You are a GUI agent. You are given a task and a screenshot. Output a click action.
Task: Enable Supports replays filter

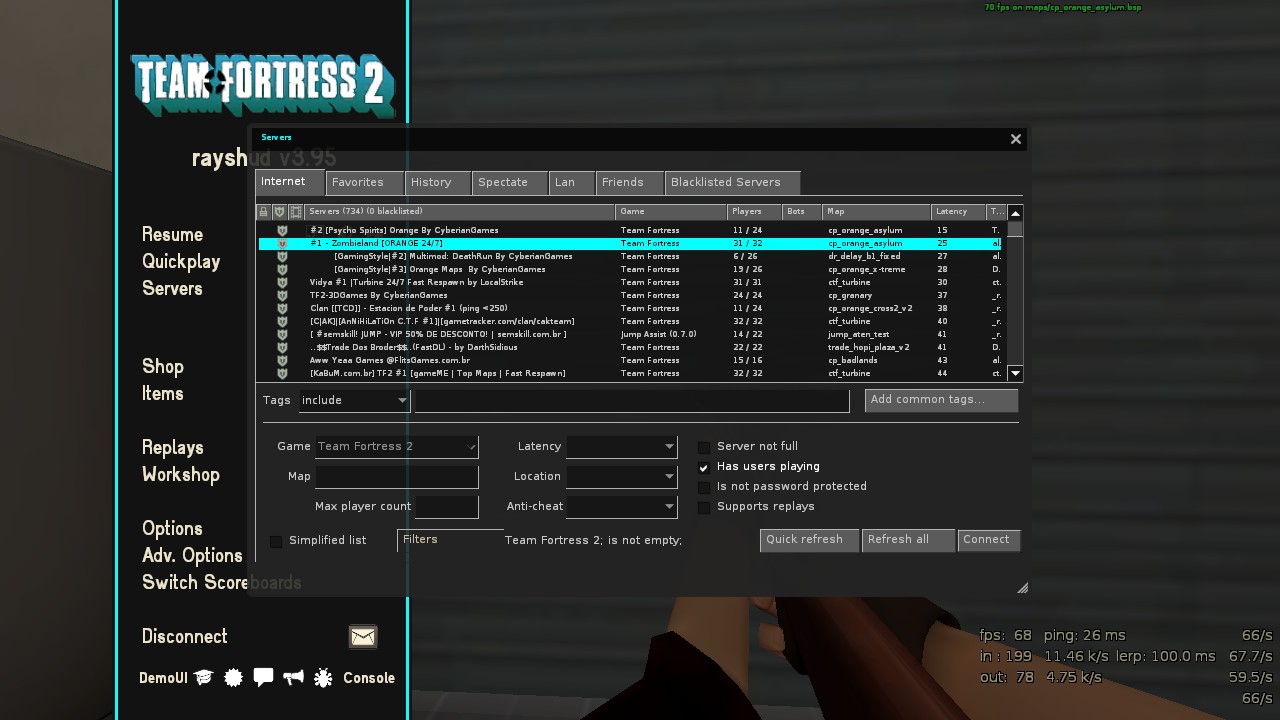[704, 507]
